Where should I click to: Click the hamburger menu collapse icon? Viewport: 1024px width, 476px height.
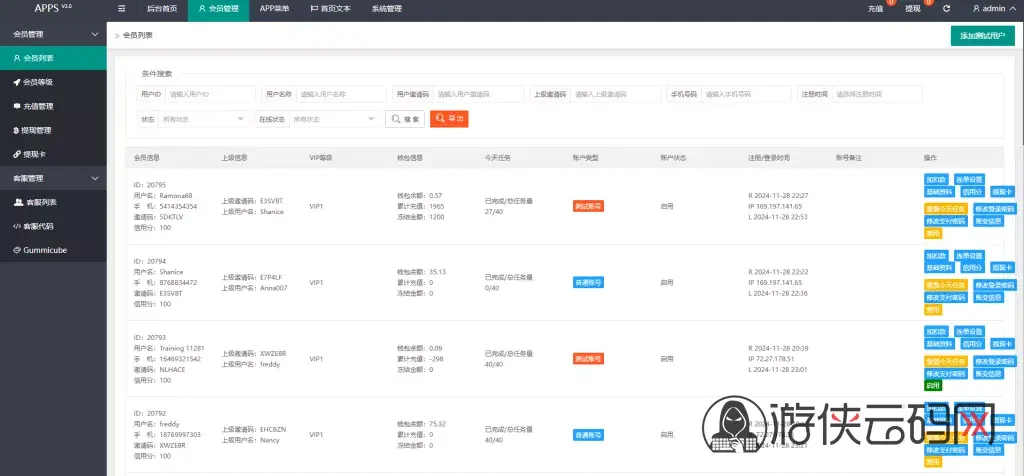[x=121, y=9]
